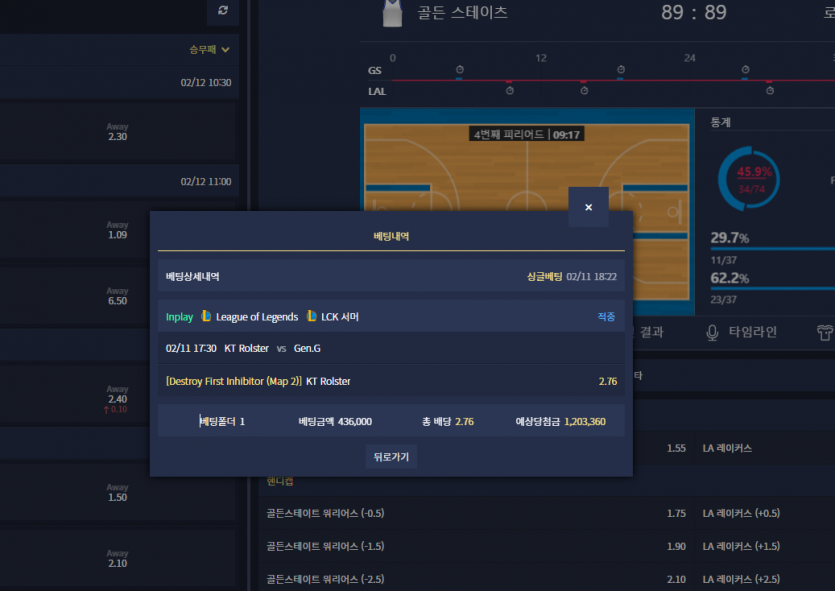
Task: Click the microphone icon beside 타임라인
Action: point(712,333)
